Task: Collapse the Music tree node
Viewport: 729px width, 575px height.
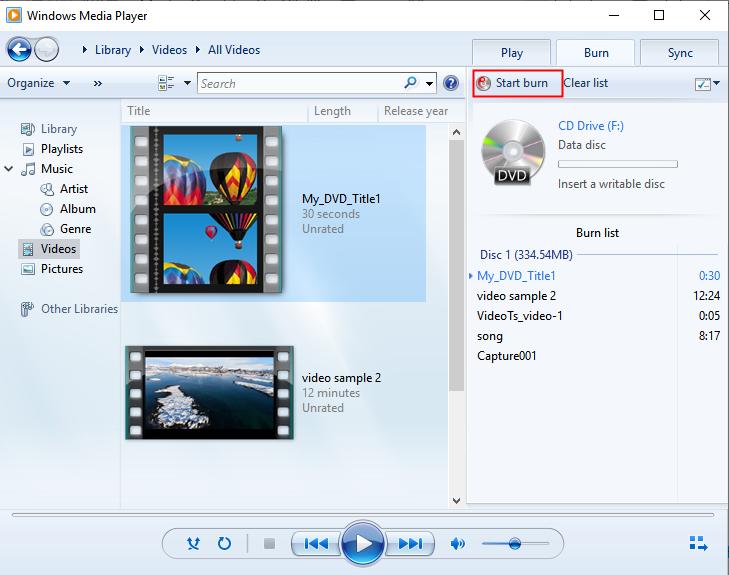Action: tap(9, 169)
